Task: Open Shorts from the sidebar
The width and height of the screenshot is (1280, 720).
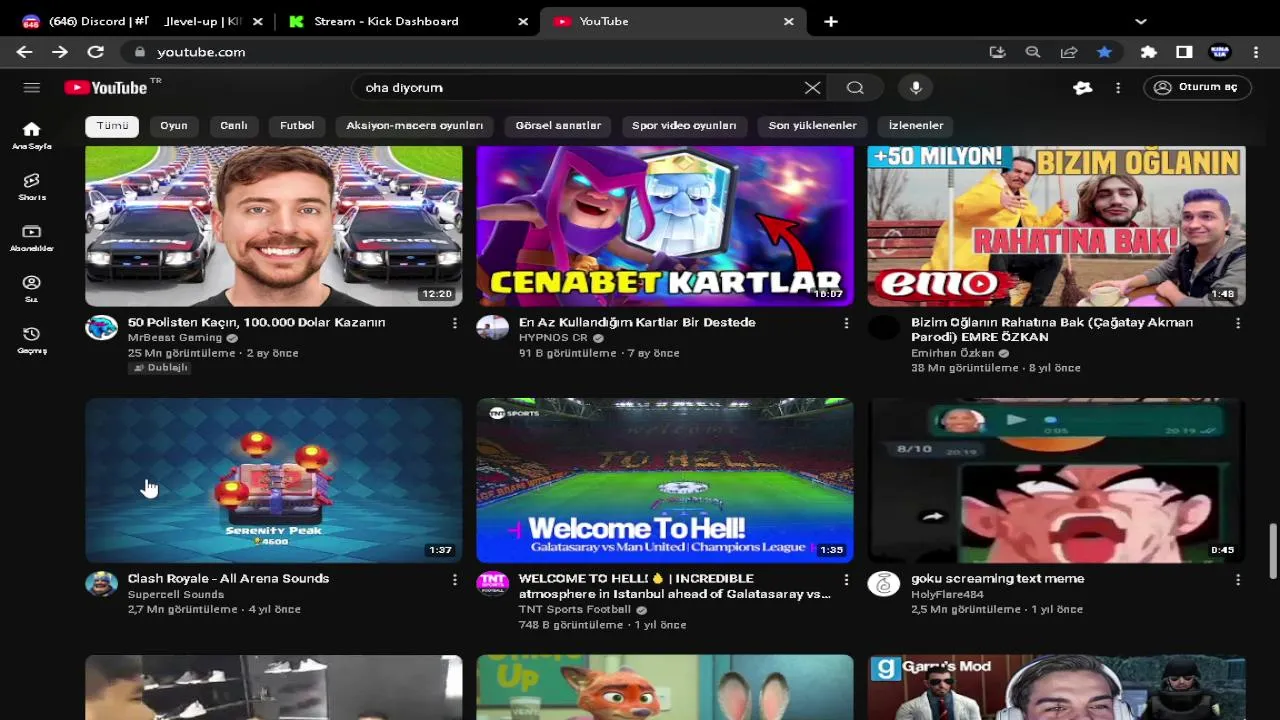Action: pos(32,186)
